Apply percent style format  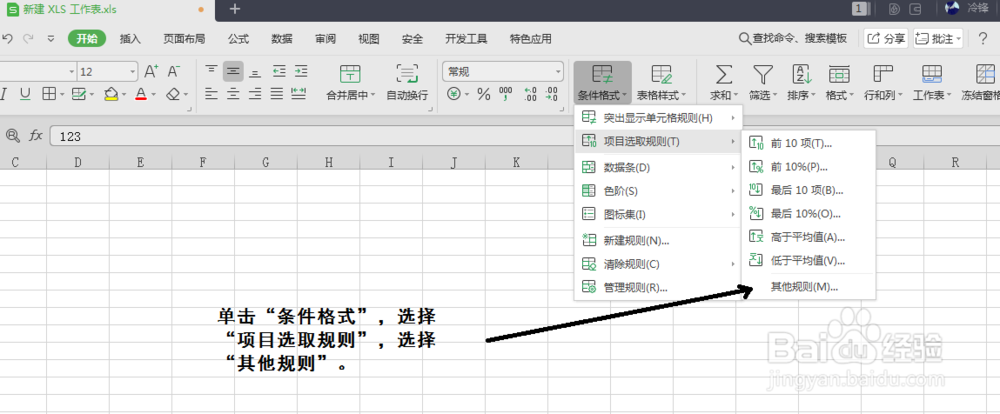(x=484, y=94)
